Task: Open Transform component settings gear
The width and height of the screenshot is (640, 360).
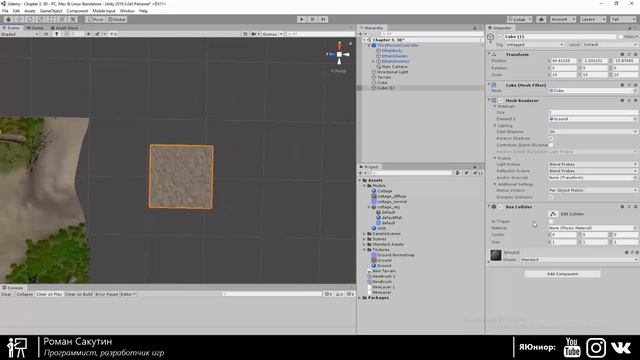Action: [x=636, y=54]
